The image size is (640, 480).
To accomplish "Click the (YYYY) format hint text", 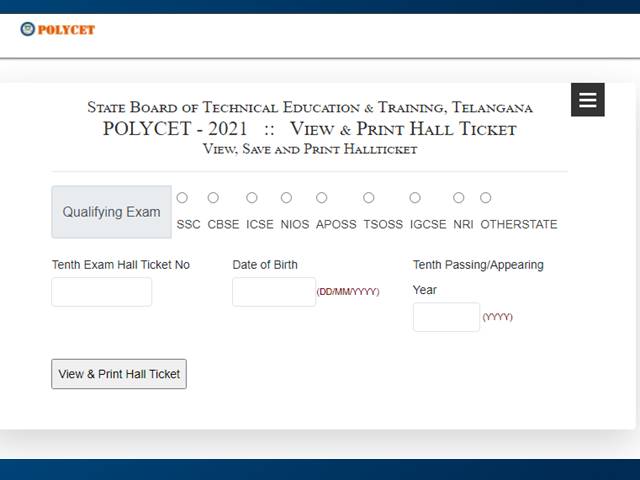I will pyautogui.click(x=497, y=317).
